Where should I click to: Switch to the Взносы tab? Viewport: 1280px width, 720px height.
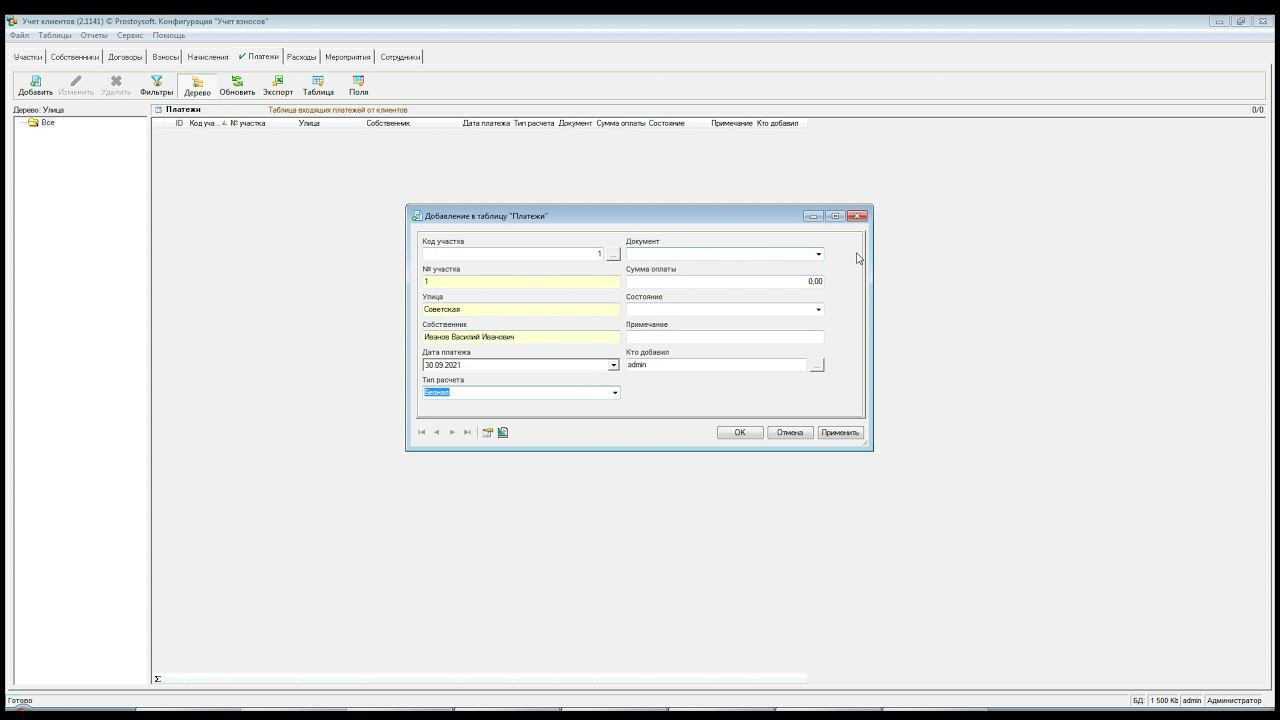pos(165,57)
